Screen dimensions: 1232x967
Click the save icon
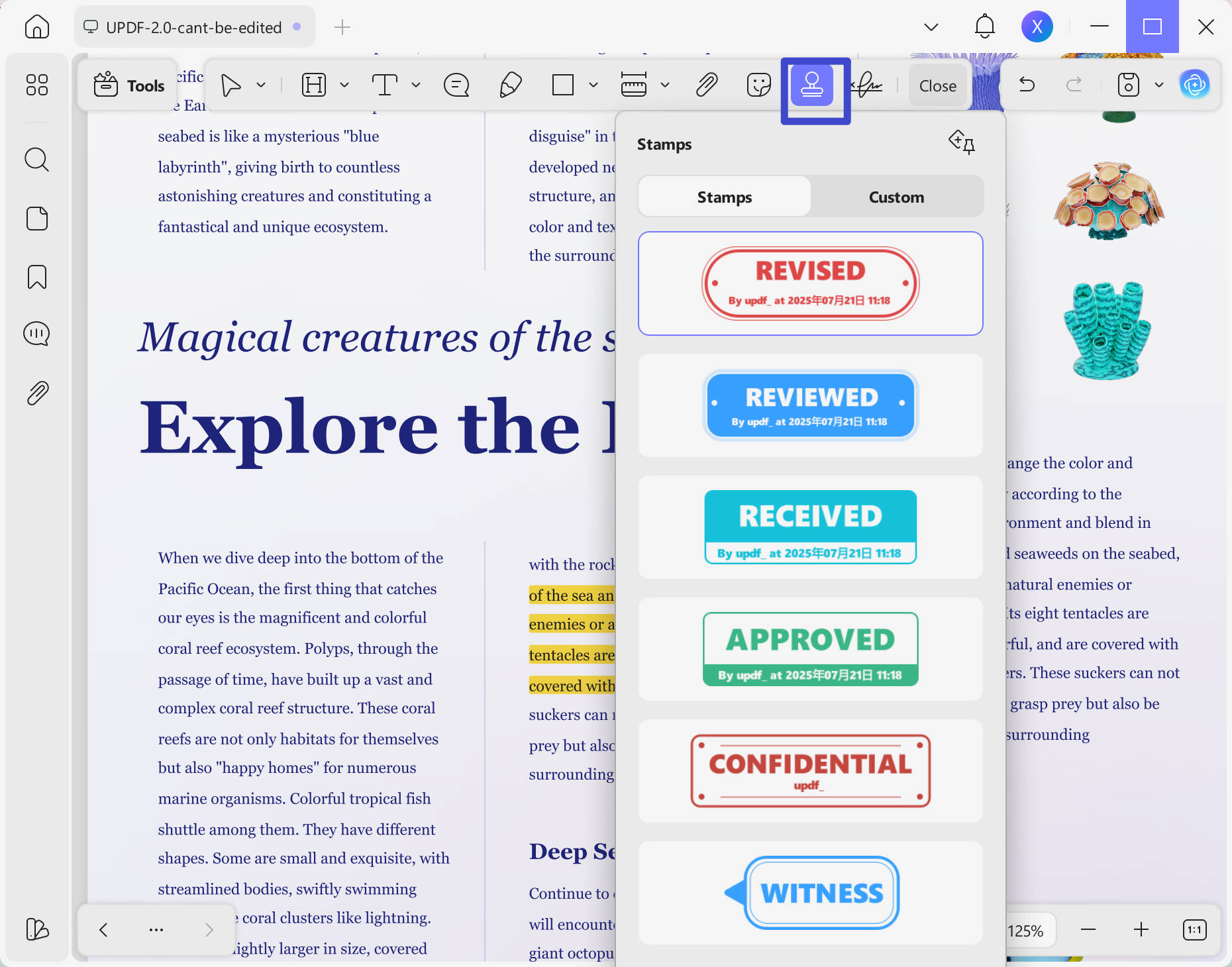[x=1128, y=85]
